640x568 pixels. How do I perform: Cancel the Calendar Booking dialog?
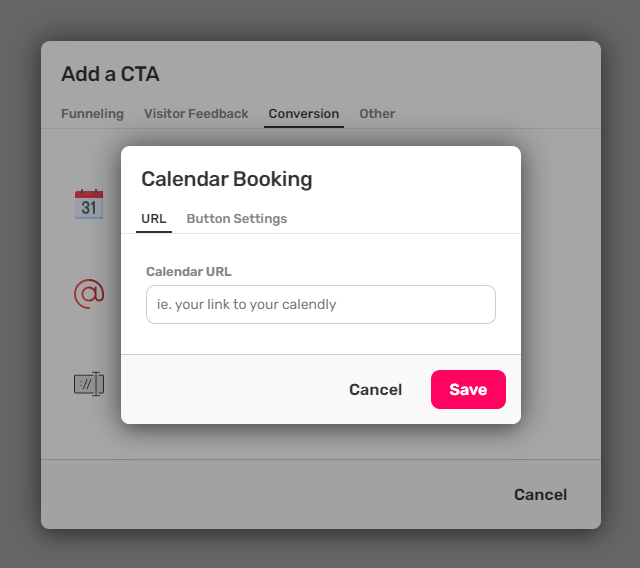point(375,390)
